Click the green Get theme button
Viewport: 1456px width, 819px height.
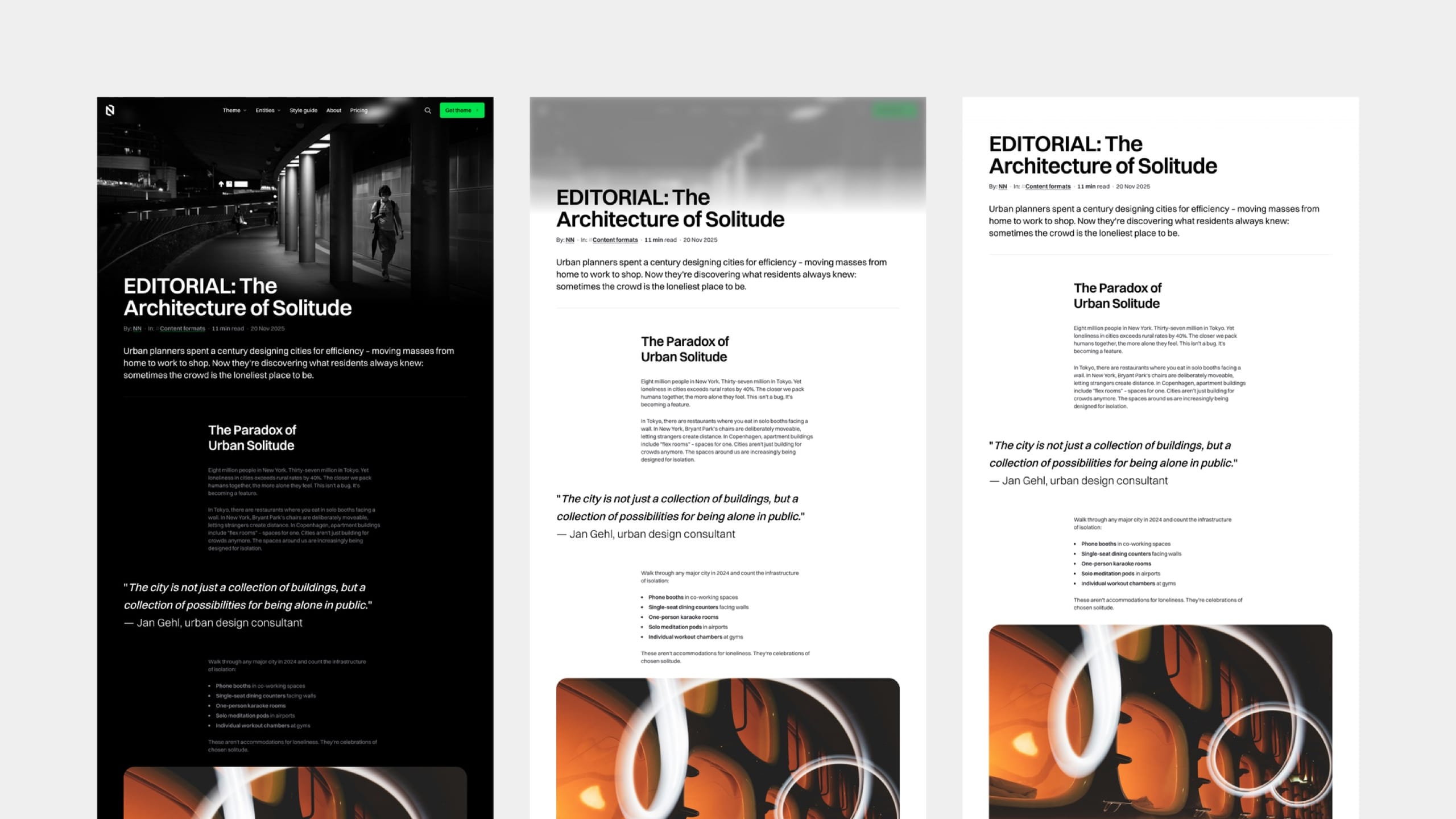click(462, 110)
